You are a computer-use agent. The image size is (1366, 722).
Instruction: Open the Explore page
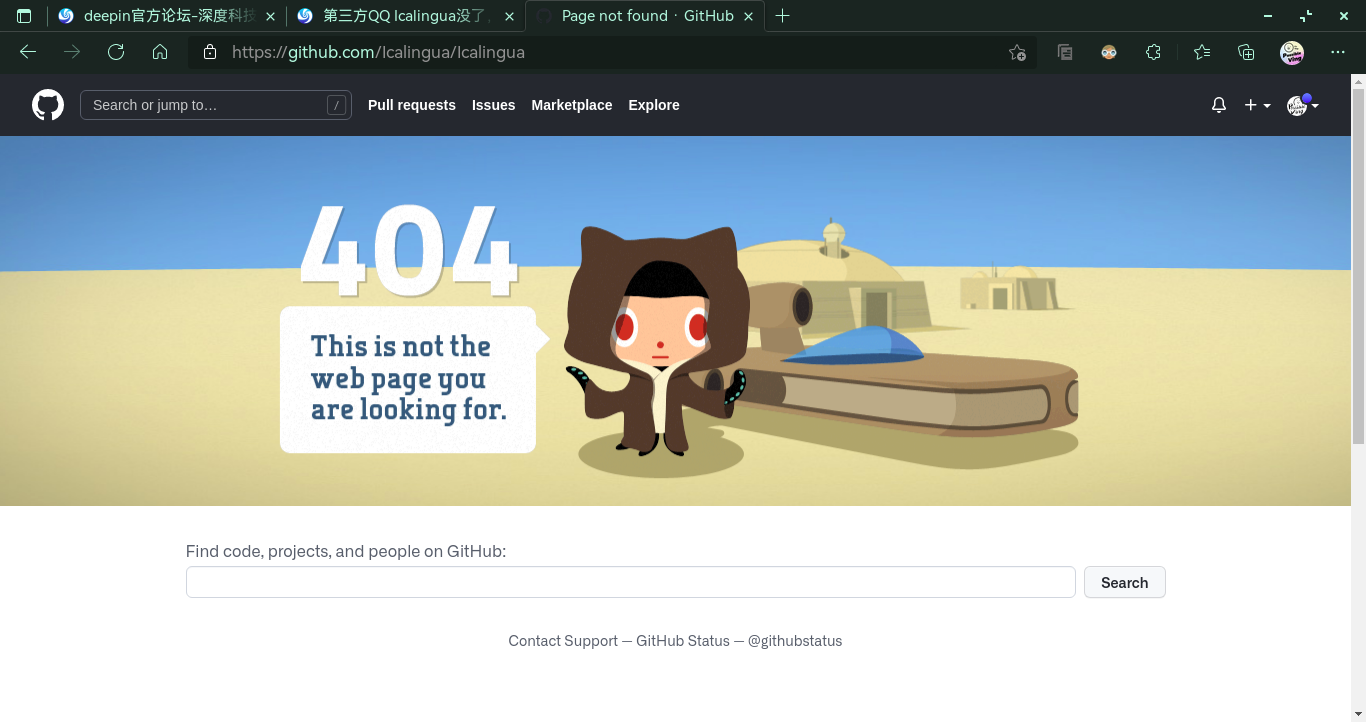[654, 105]
